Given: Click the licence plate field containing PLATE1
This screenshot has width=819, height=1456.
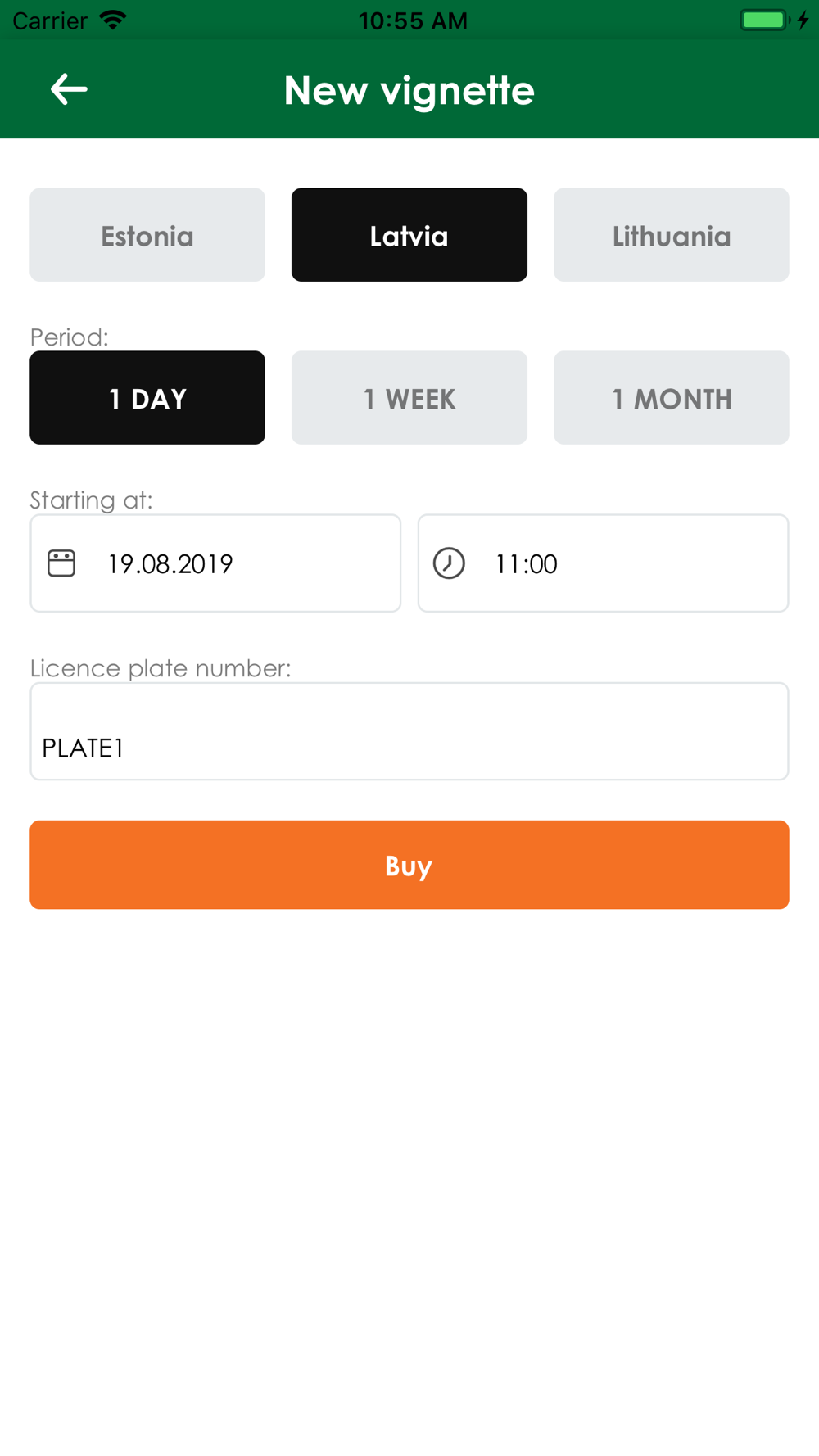Looking at the screenshot, I should tap(409, 732).
